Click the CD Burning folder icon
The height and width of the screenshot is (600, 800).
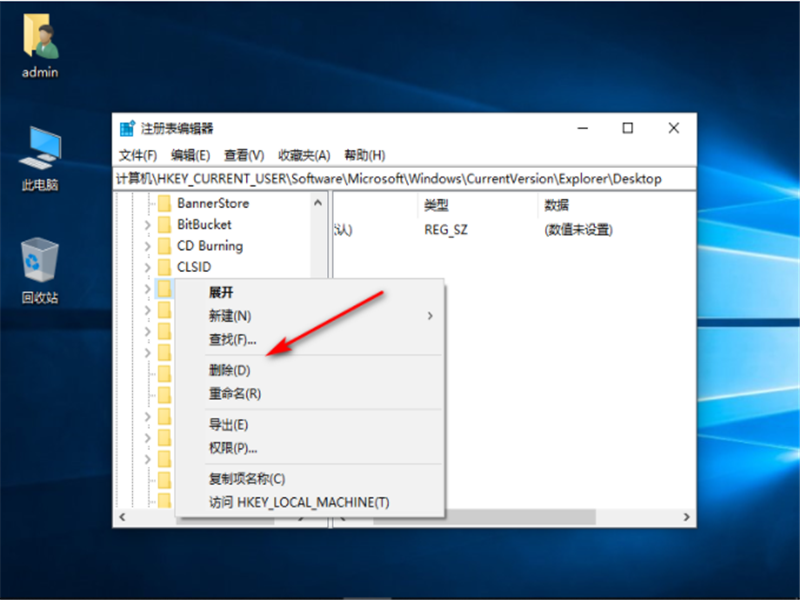[x=164, y=245]
